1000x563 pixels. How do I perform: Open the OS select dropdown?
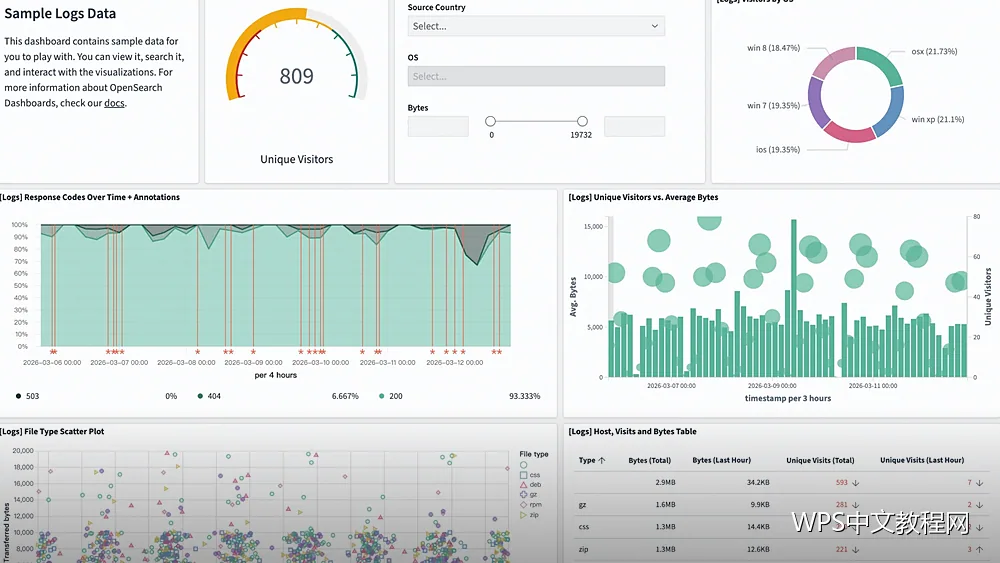tap(536, 77)
